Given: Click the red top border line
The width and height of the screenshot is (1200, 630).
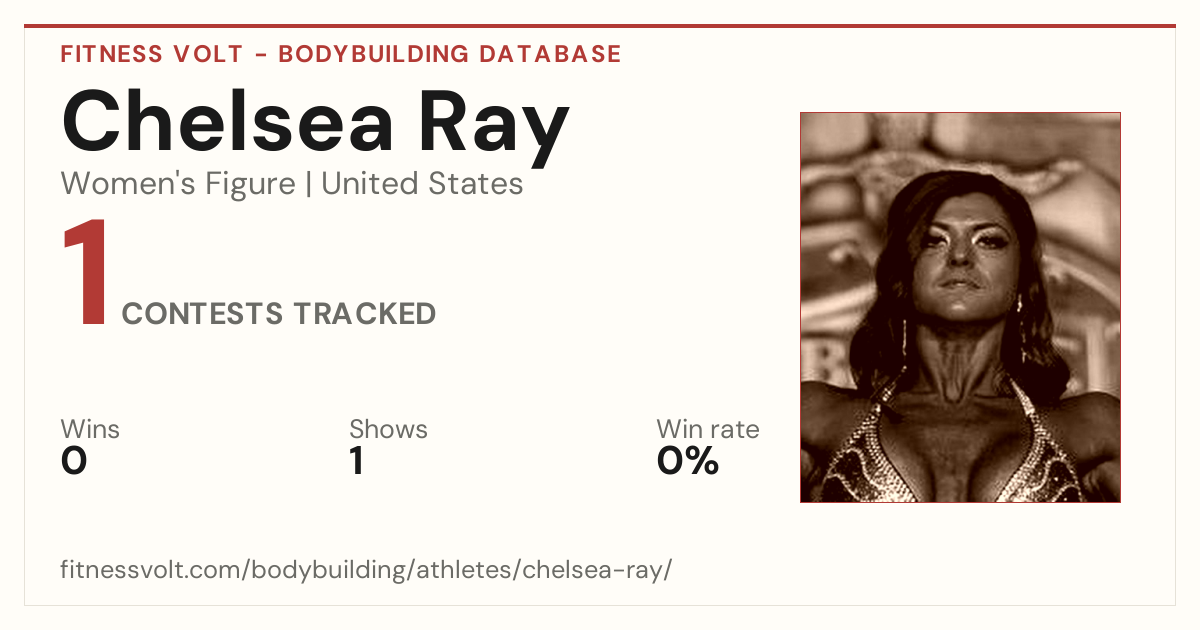Looking at the screenshot, I should (600, 26).
